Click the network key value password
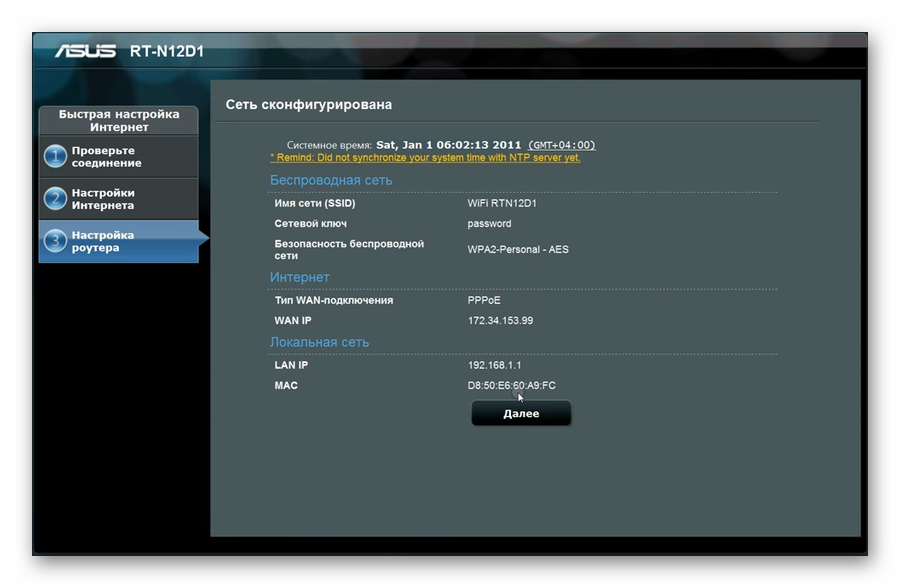 489,224
